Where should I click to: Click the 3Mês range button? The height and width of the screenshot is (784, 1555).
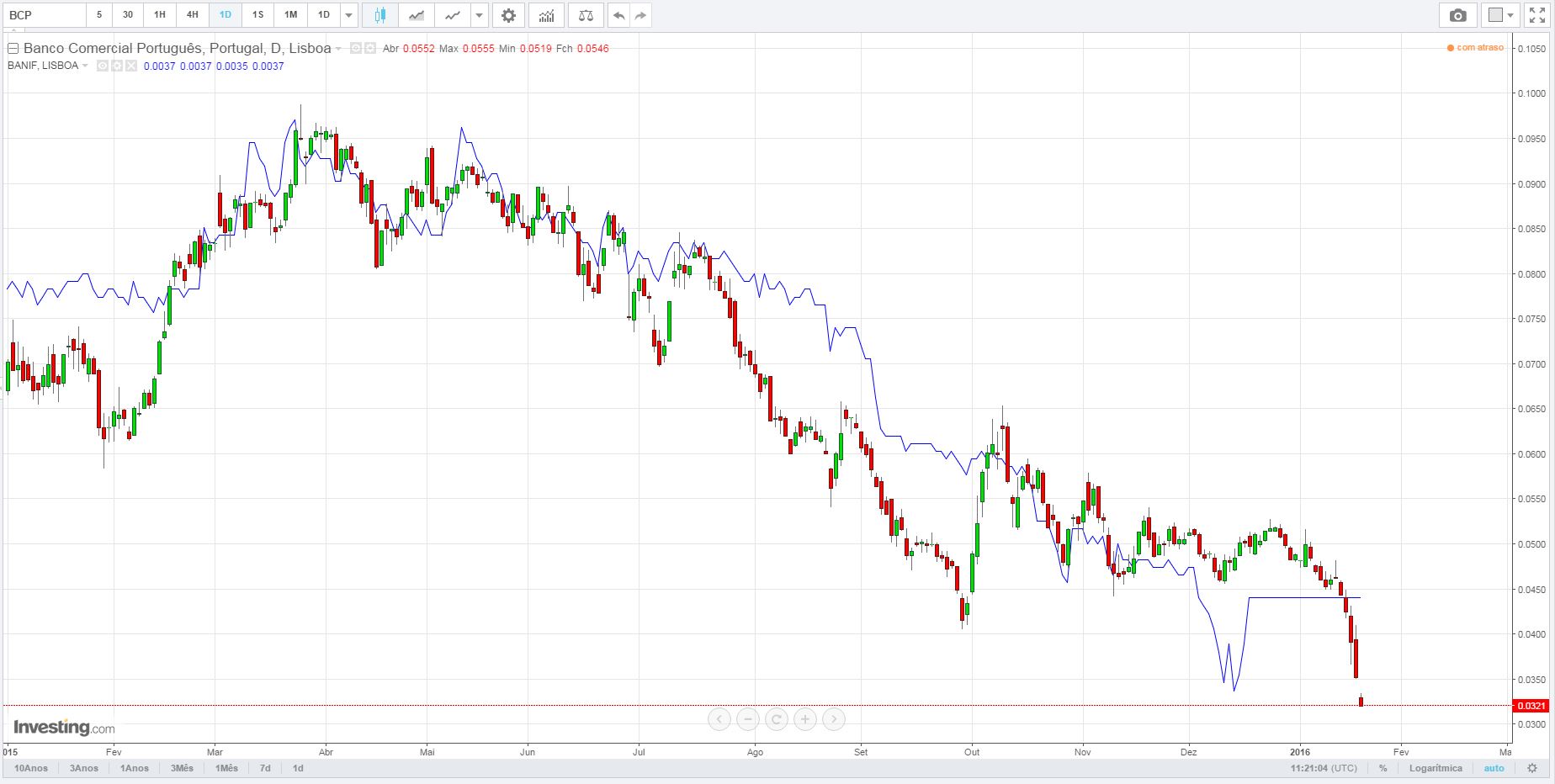(x=182, y=768)
